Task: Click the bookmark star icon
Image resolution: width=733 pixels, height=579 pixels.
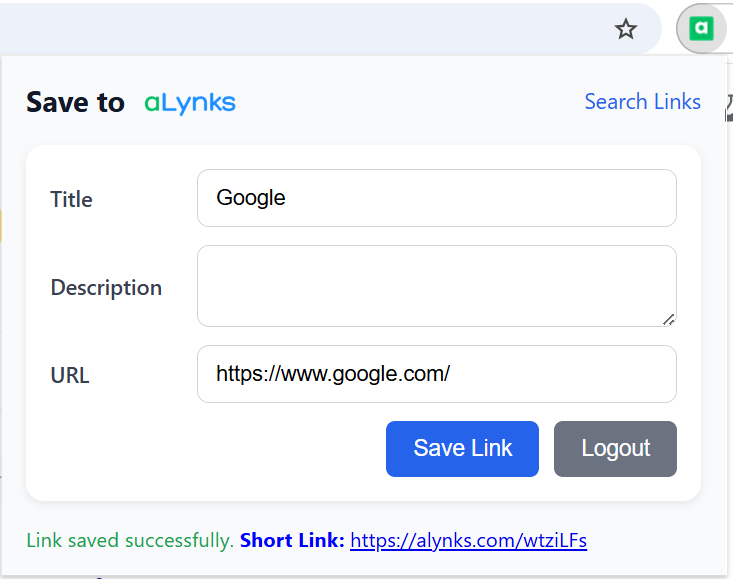Action: (x=626, y=29)
